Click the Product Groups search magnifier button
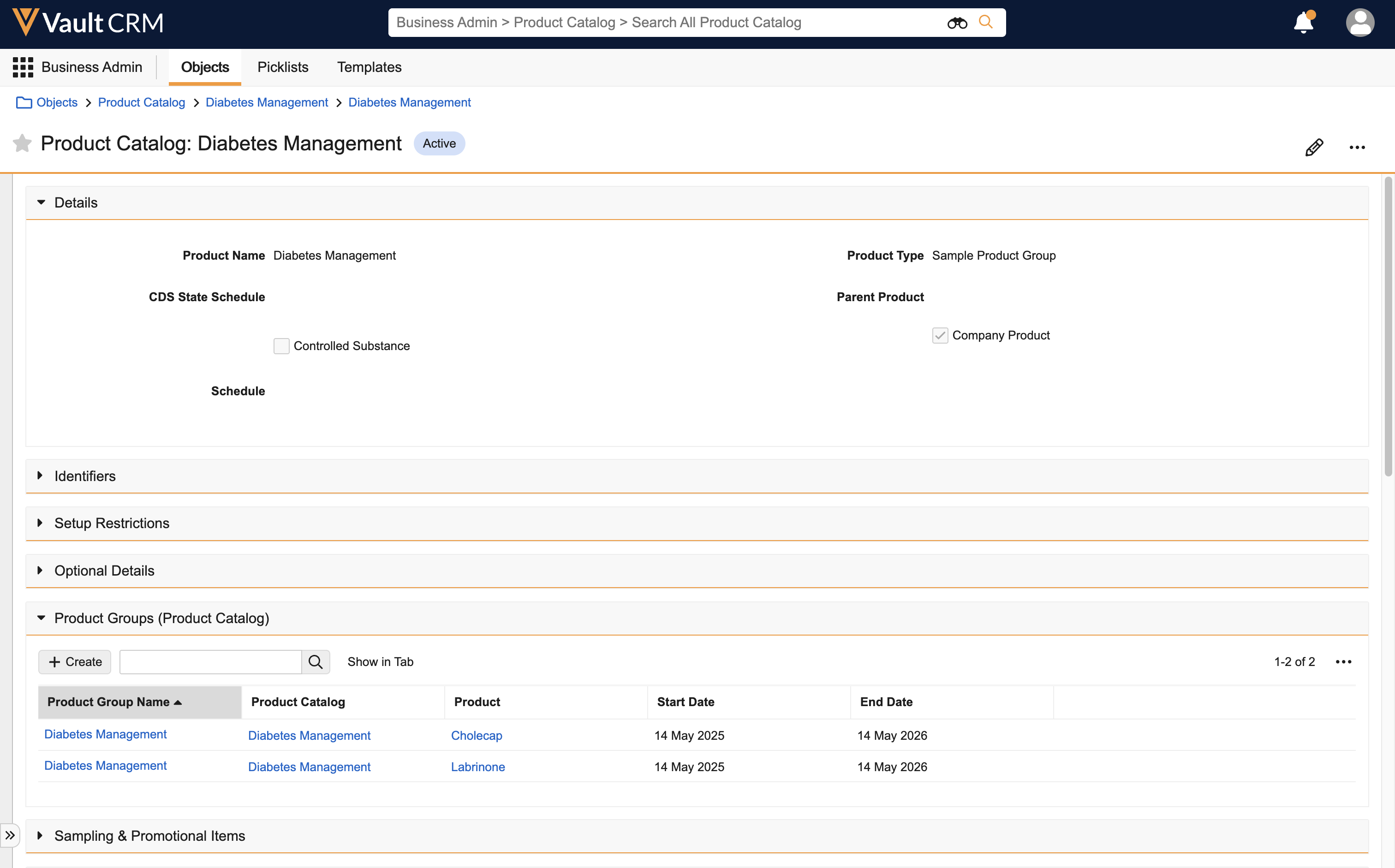The width and height of the screenshot is (1395, 868). click(316, 662)
